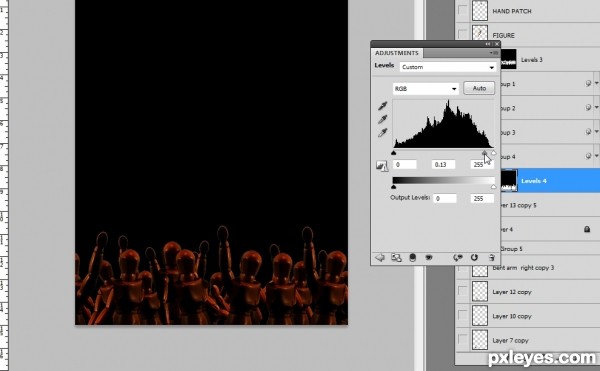Reset adjustment to defaults icon

474,257
